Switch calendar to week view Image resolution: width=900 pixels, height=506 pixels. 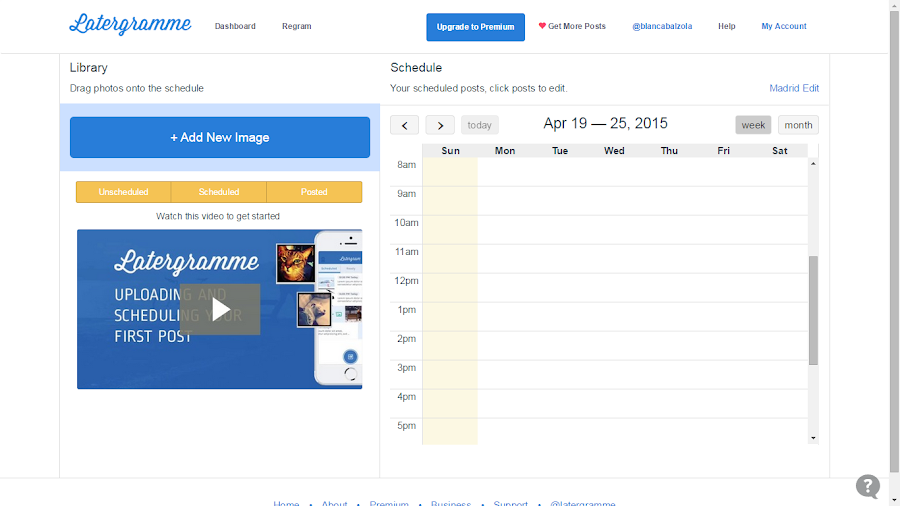(753, 125)
